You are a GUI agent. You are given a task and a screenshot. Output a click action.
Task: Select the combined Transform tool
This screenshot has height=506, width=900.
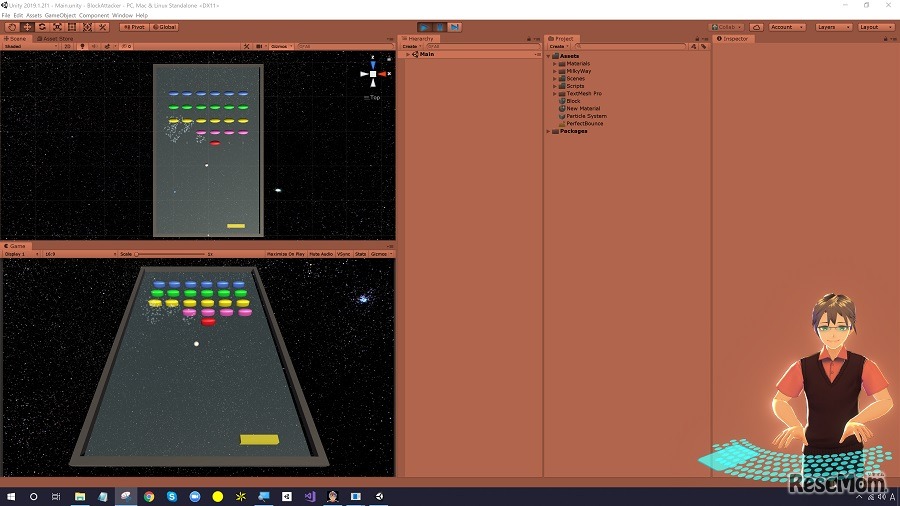tap(87, 27)
